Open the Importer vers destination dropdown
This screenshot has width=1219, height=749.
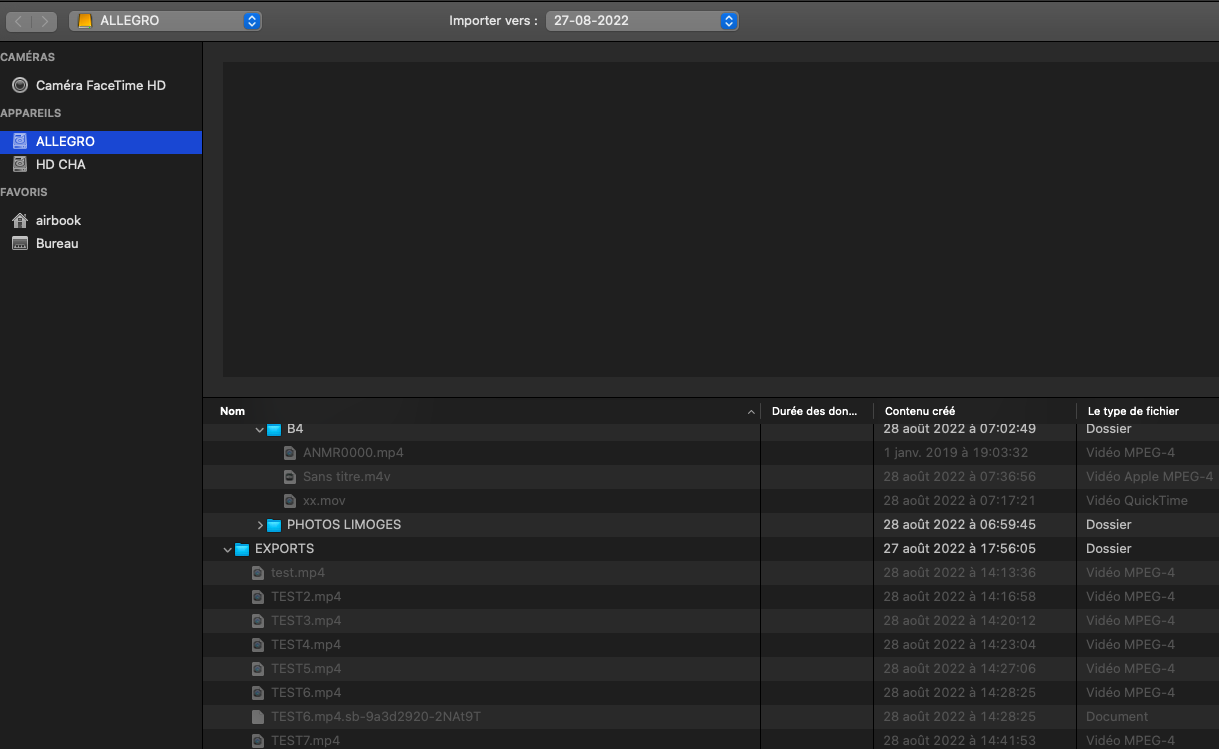pos(641,20)
